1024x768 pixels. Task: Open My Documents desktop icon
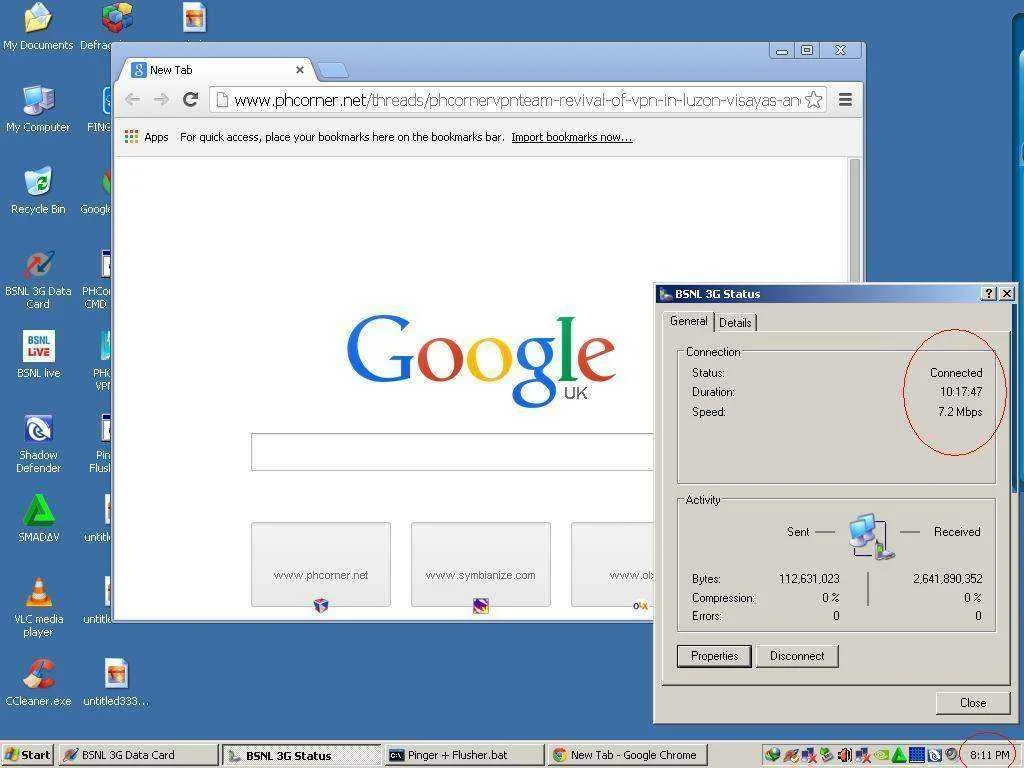(38, 26)
